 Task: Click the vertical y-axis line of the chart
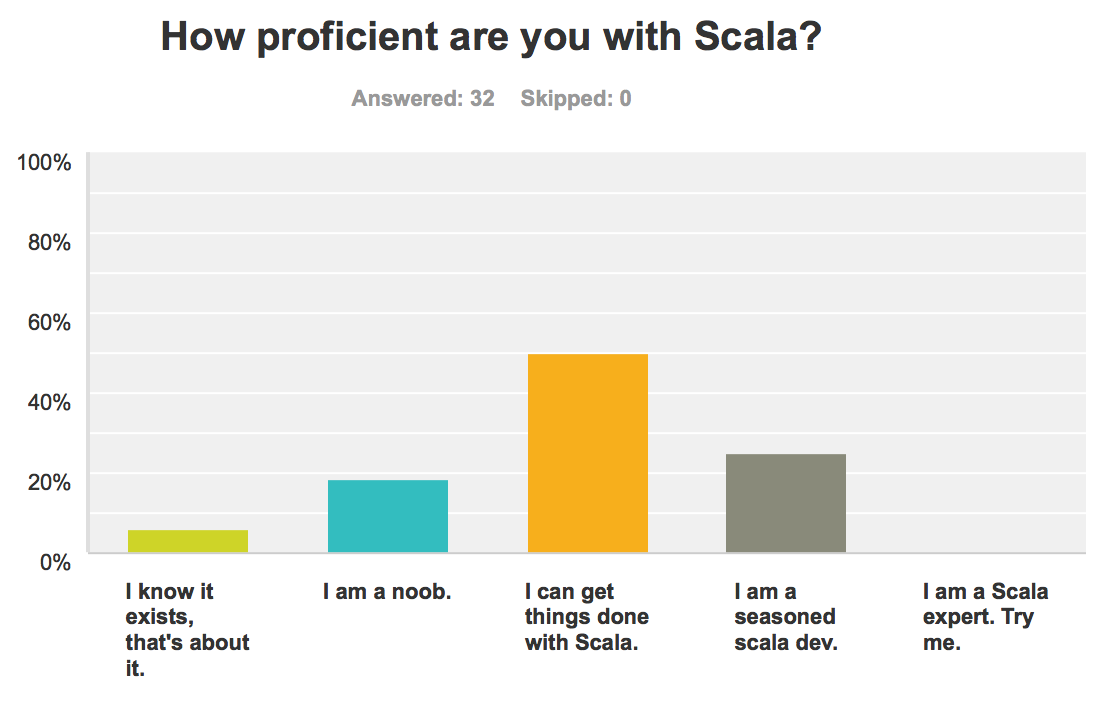point(88,352)
